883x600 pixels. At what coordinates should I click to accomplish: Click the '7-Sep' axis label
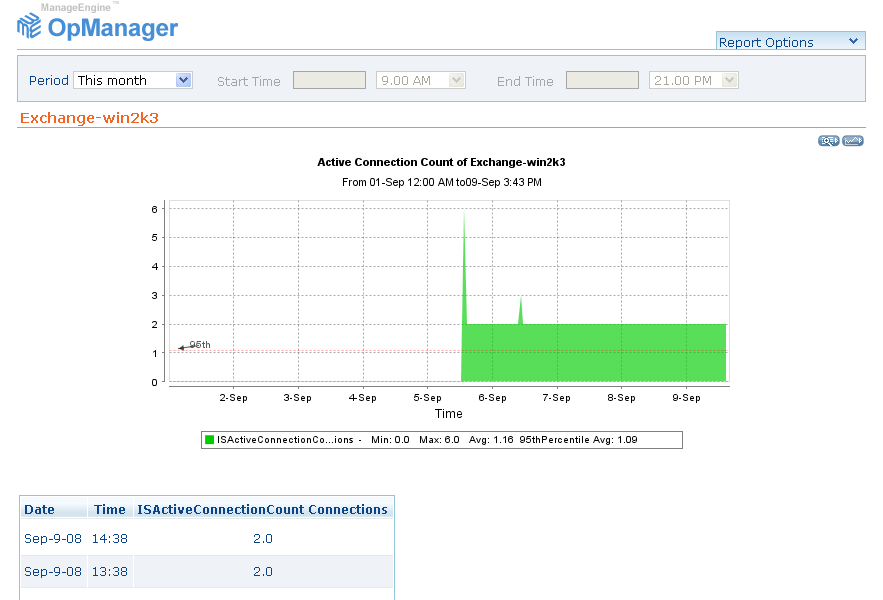(556, 398)
